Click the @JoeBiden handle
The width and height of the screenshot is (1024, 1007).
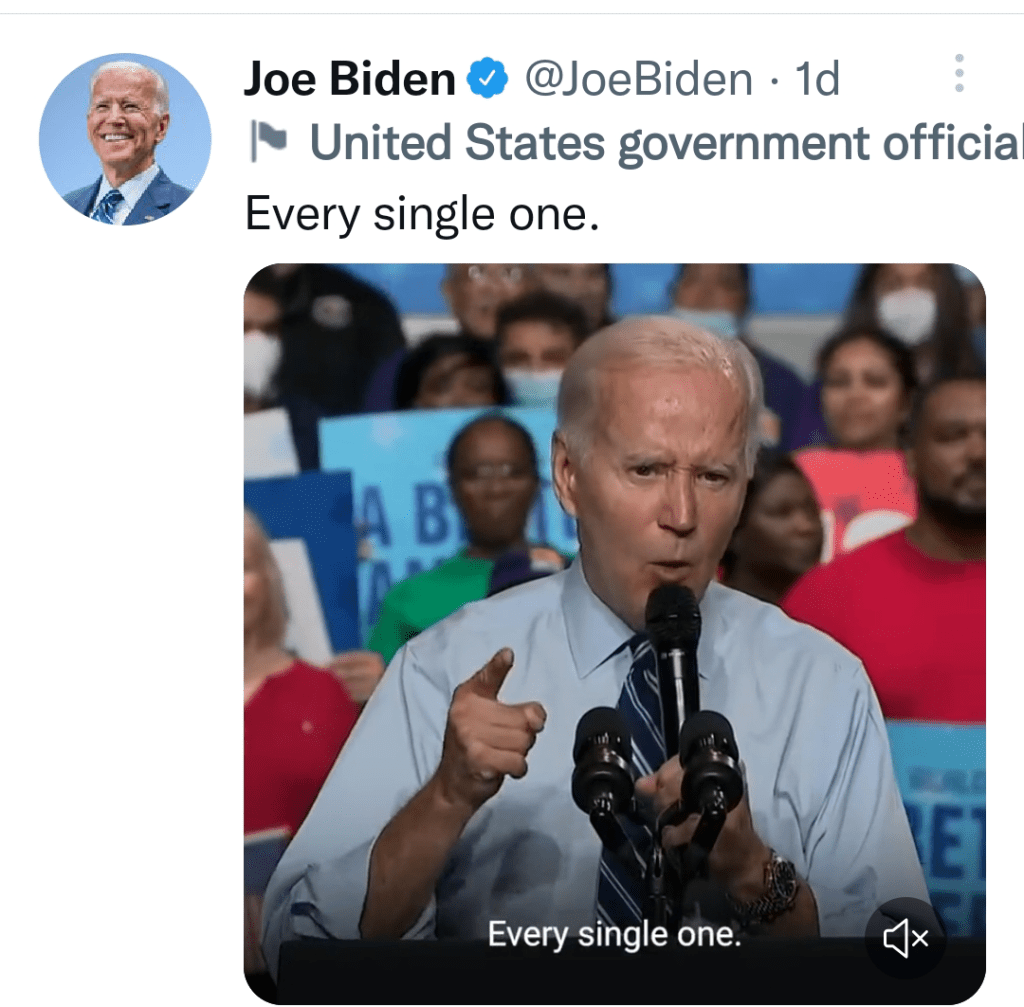coord(639,79)
